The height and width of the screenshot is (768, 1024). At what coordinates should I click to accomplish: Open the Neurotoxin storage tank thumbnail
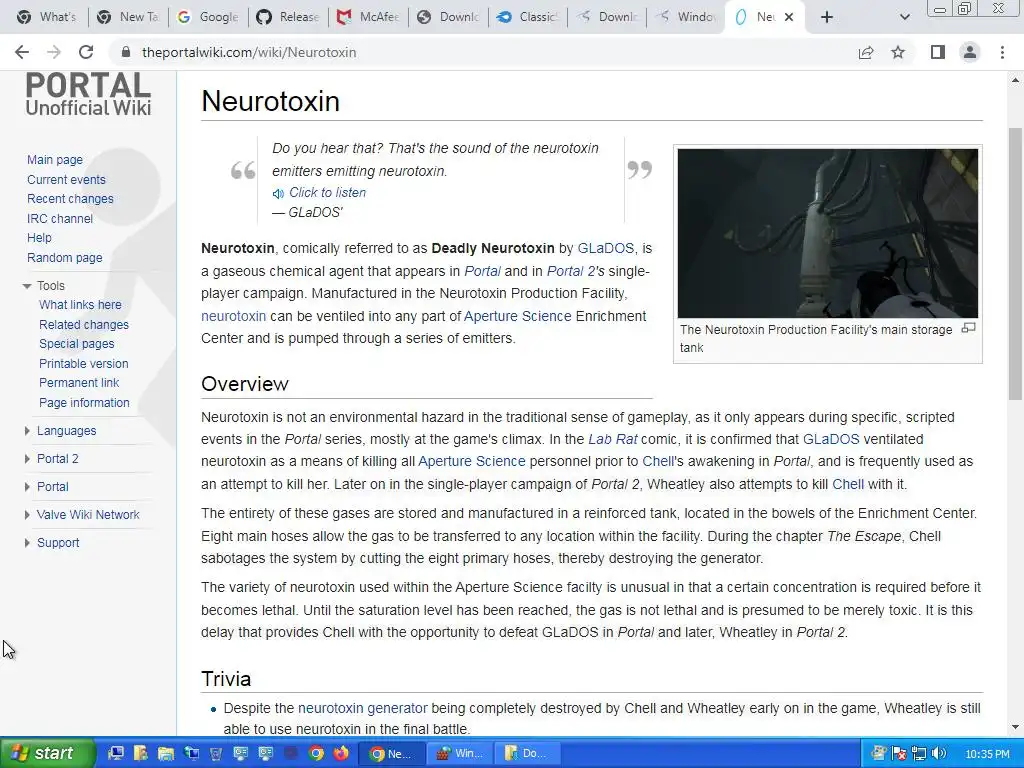[827, 233]
